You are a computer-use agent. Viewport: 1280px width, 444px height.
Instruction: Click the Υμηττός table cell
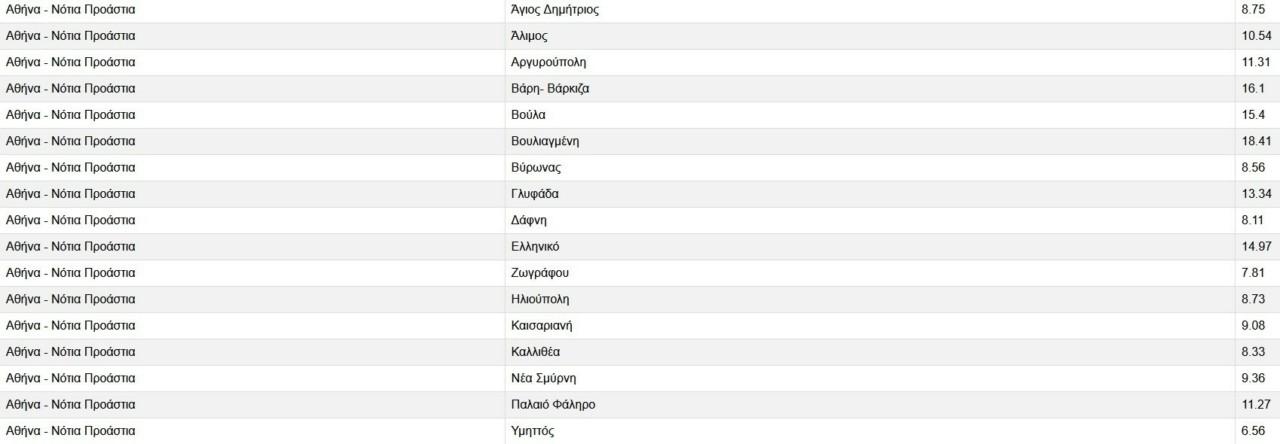(532, 431)
